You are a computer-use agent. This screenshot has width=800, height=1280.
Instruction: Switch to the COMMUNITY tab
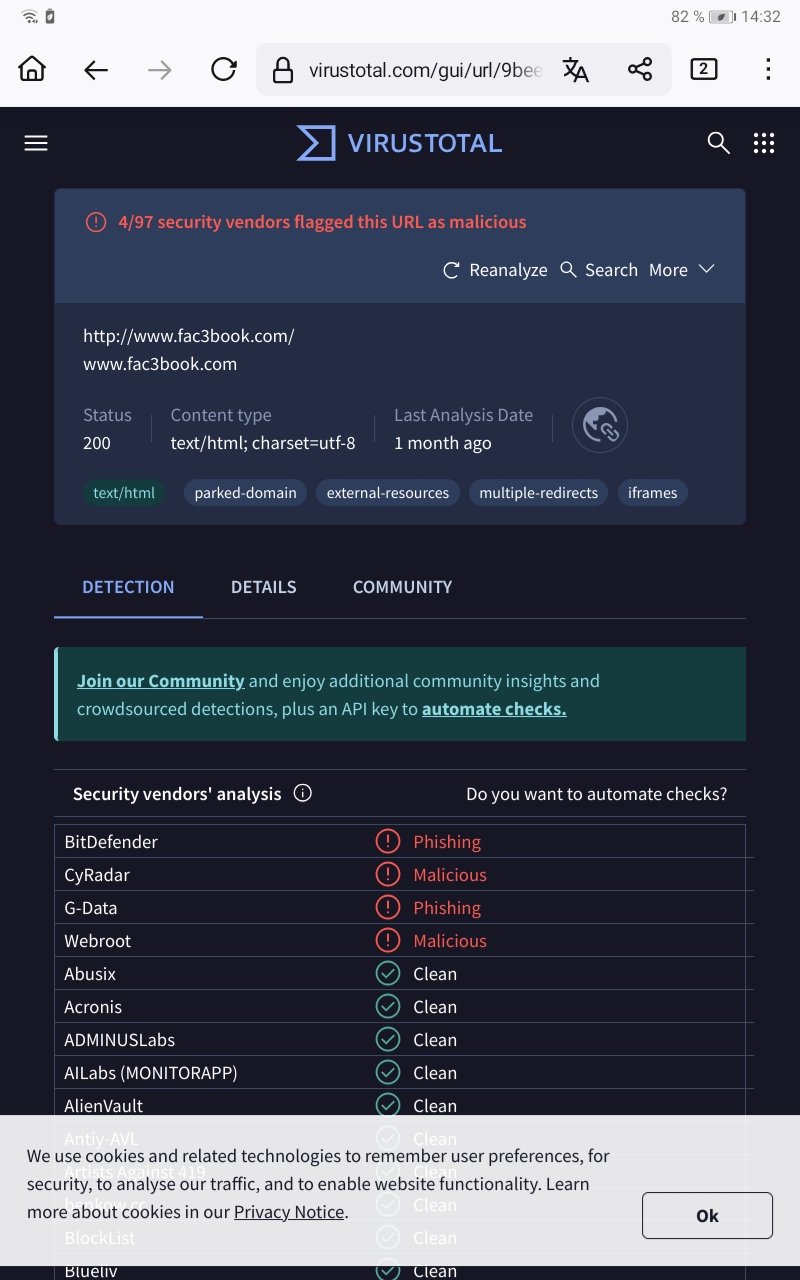(x=402, y=587)
